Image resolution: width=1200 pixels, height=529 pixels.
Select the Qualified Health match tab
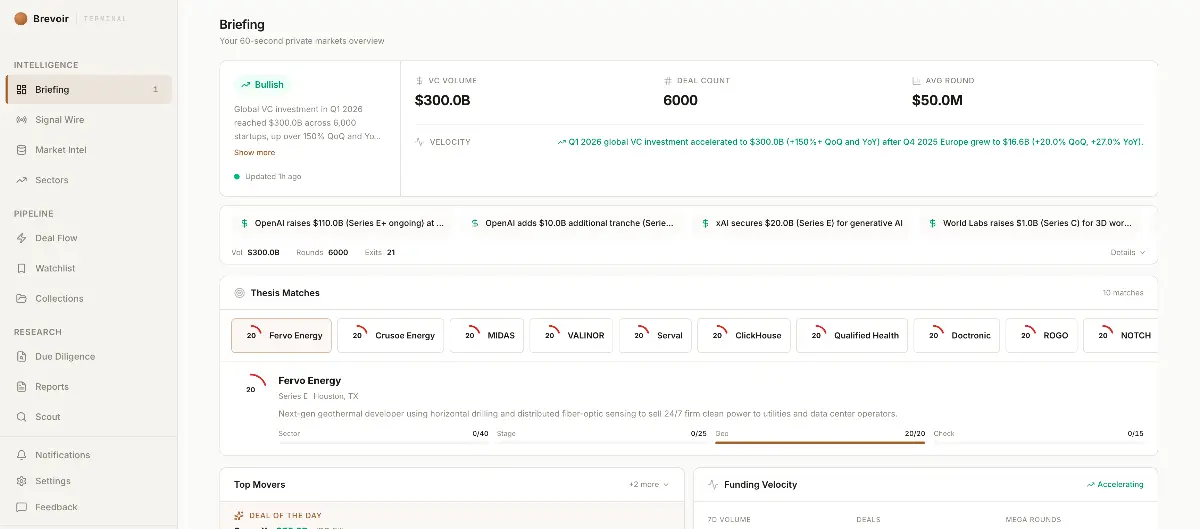(x=852, y=335)
